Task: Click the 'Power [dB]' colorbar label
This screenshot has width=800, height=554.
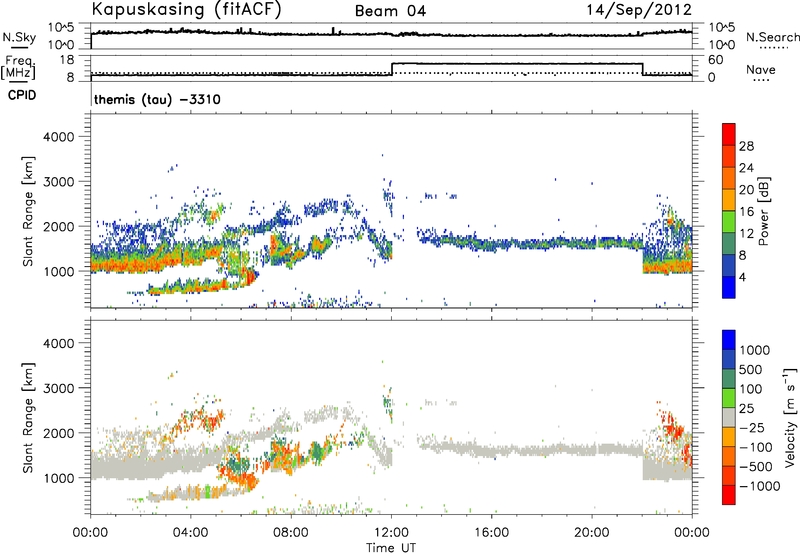Action: [763, 211]
